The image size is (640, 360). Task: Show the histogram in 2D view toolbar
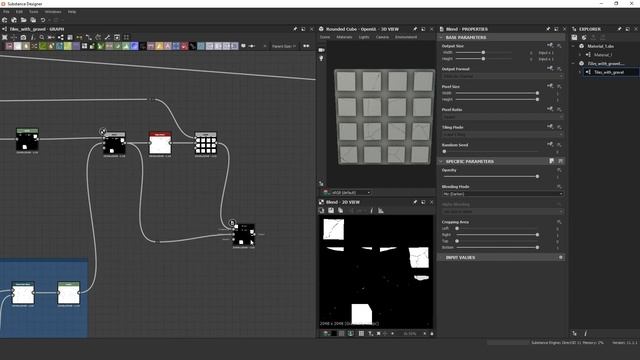(x=381, y=211)
